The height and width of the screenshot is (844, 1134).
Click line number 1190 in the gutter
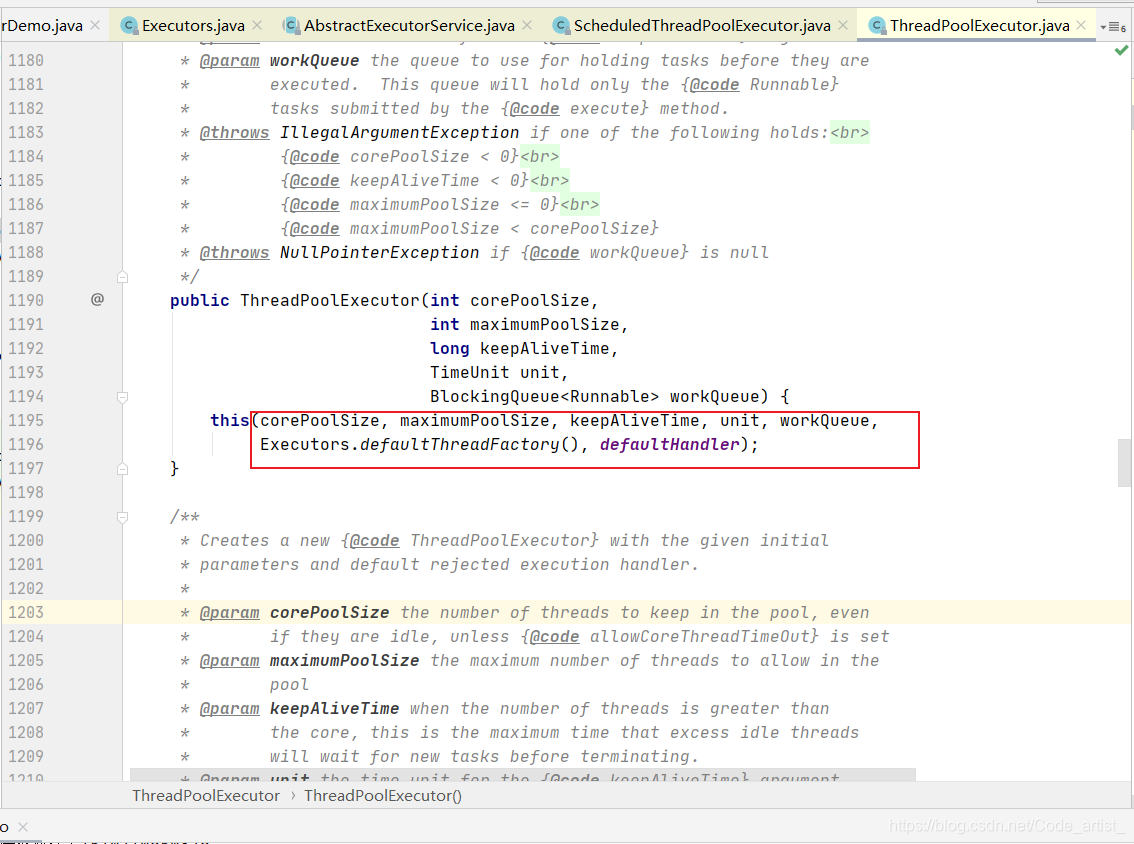click(x=26, y=300)
